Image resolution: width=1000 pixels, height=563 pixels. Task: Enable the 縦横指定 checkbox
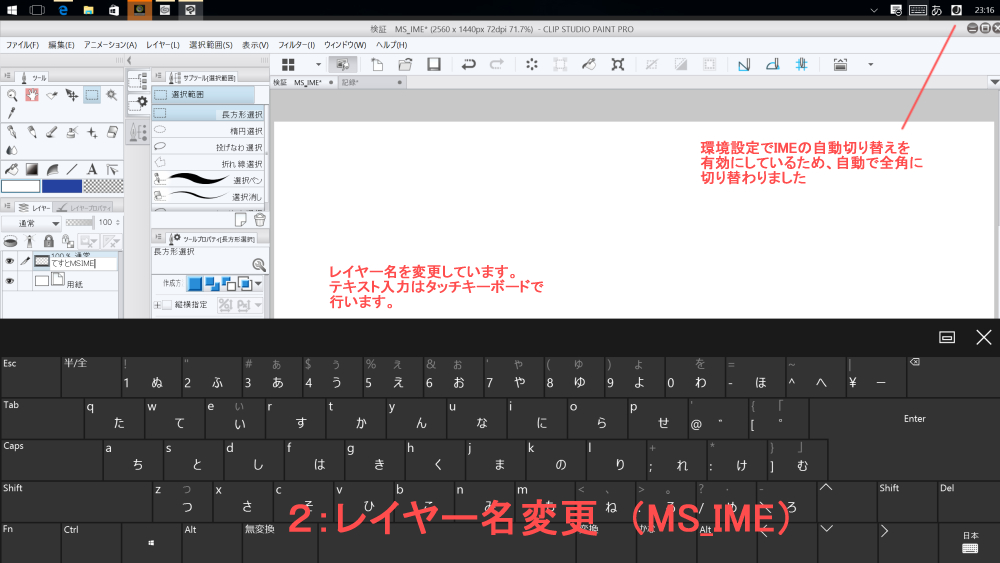tap(169, 304)
